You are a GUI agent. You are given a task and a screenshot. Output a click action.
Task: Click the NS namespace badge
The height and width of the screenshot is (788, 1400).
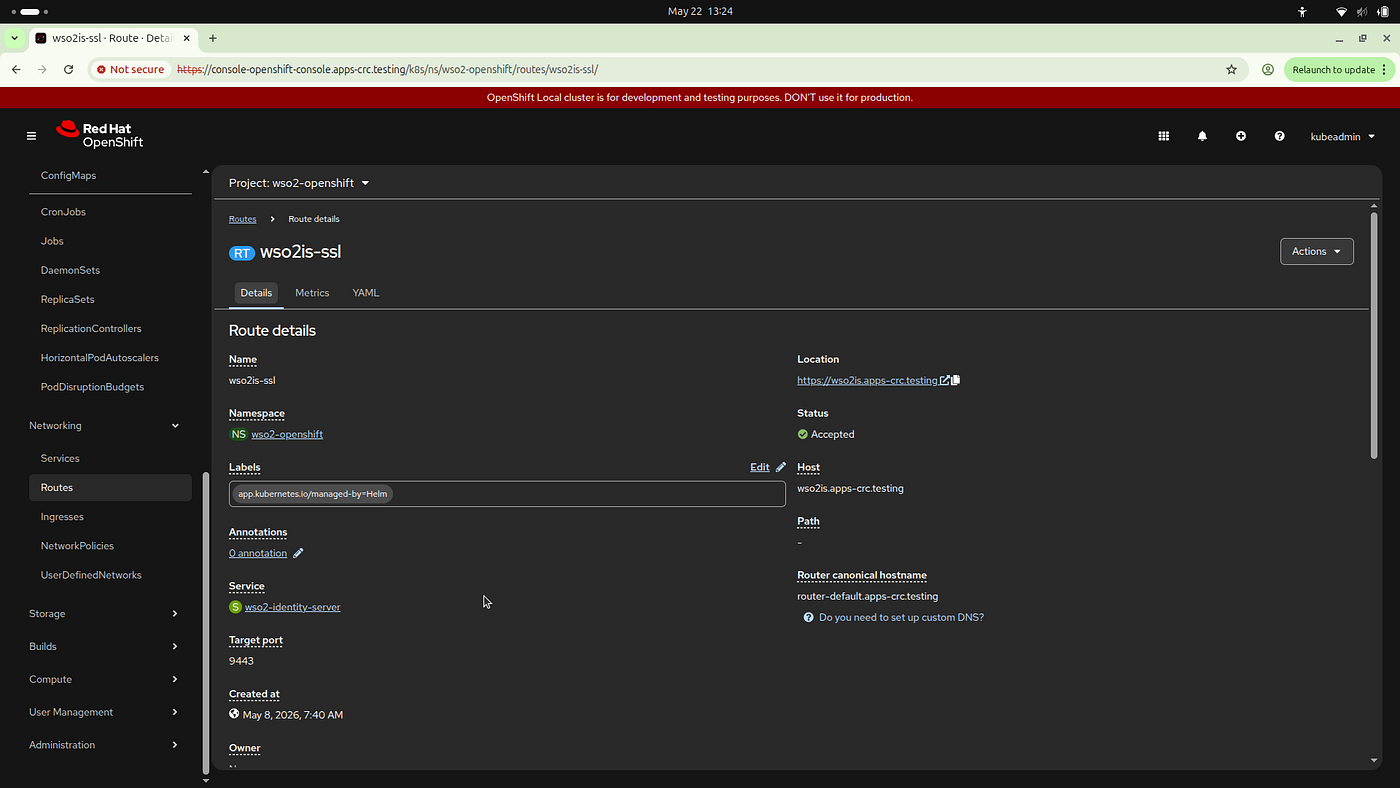point(238,434)
